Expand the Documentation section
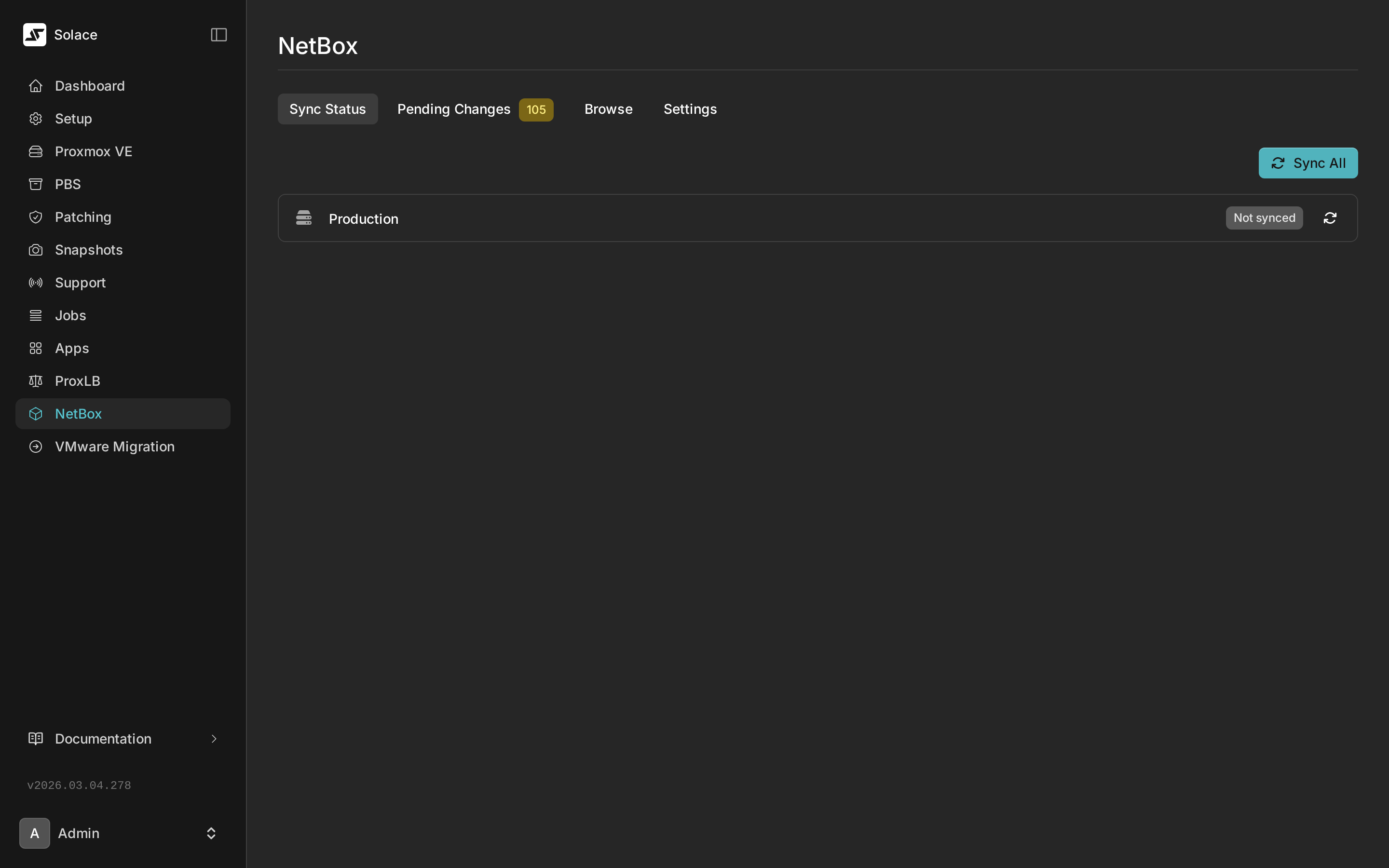Image resolution: width=1389 pixels, height=868 pixels. tap(103, 738)
